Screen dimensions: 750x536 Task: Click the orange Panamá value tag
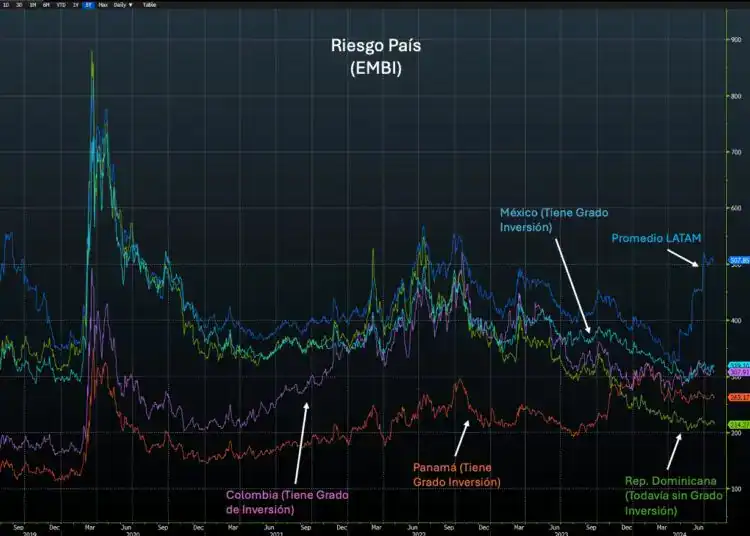[740, 397]
